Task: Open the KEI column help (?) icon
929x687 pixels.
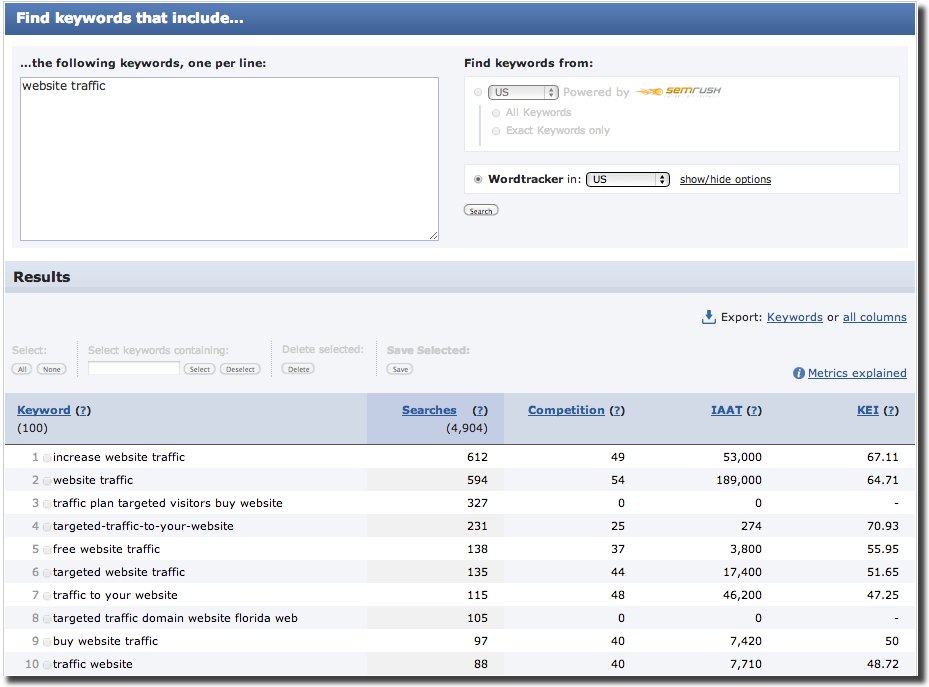Action: (891, 410)
